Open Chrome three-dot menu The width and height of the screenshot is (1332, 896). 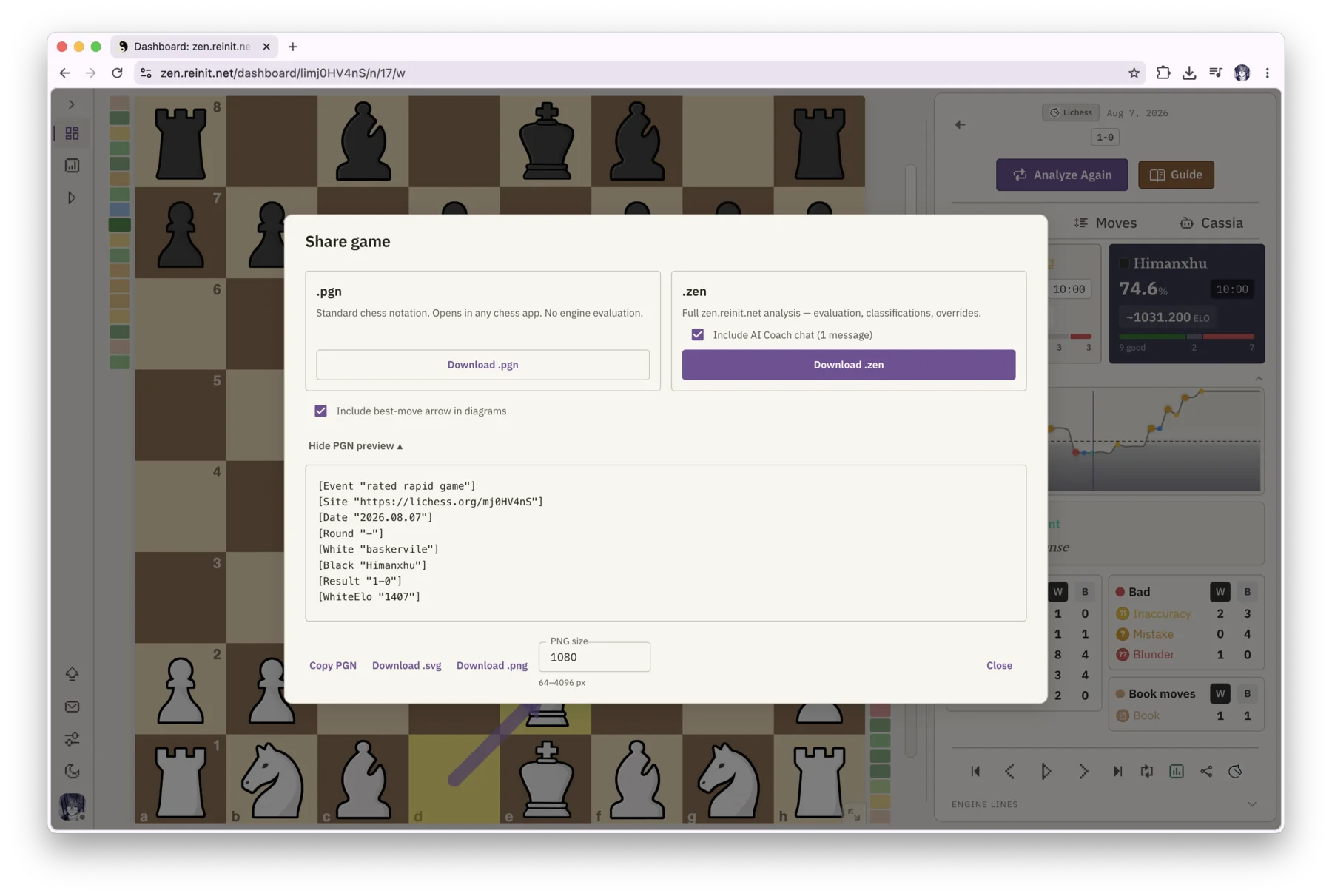[1268, 73]
